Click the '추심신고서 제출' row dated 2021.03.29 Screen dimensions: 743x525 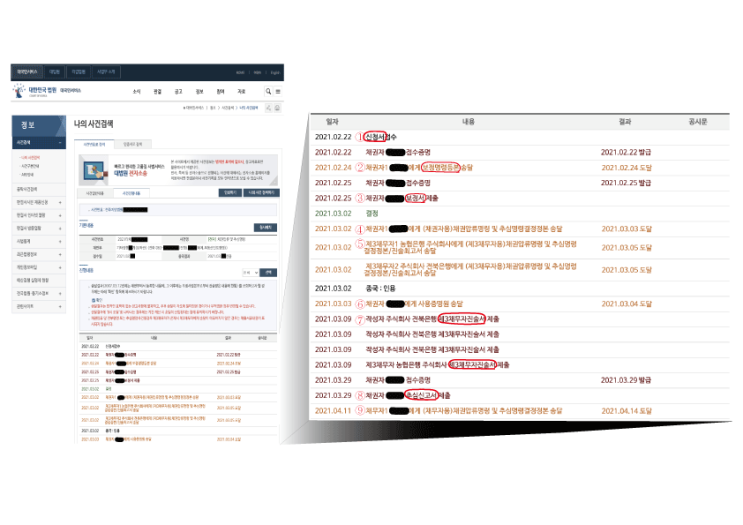point(519,395)
